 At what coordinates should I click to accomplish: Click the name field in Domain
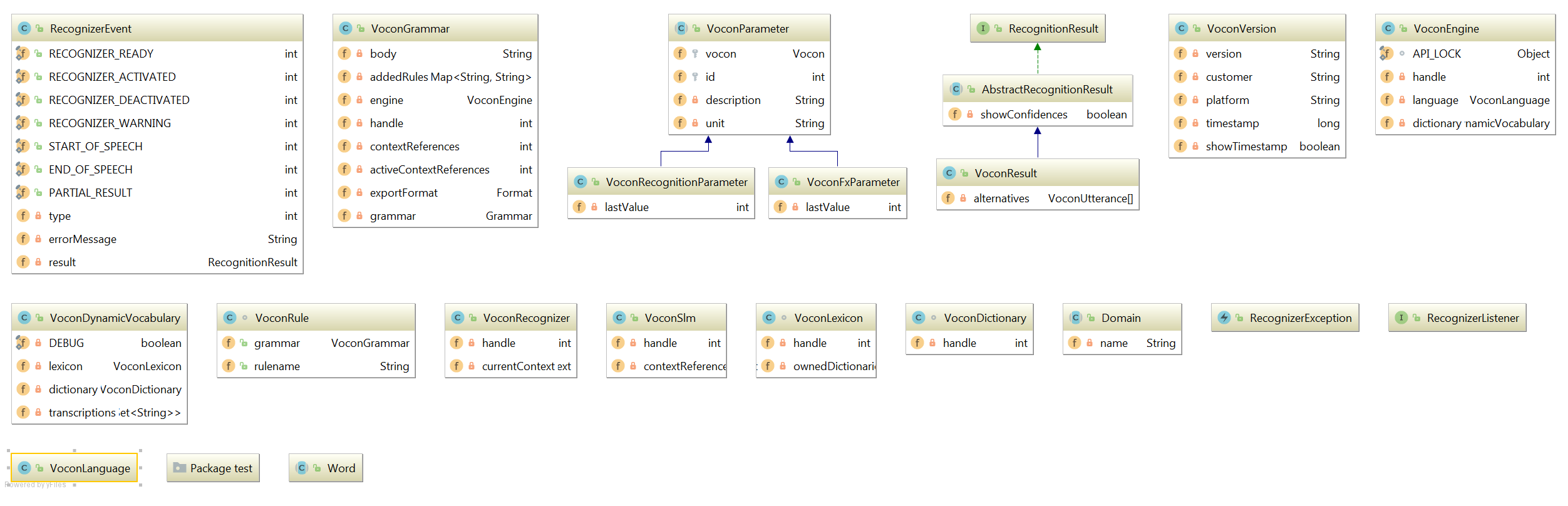[1122, 343]
